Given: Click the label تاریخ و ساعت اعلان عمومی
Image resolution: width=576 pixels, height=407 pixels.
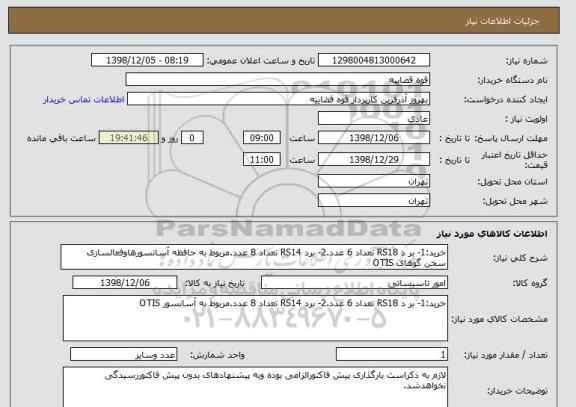Looking at the screenshot, I should (x=261, y=61).
